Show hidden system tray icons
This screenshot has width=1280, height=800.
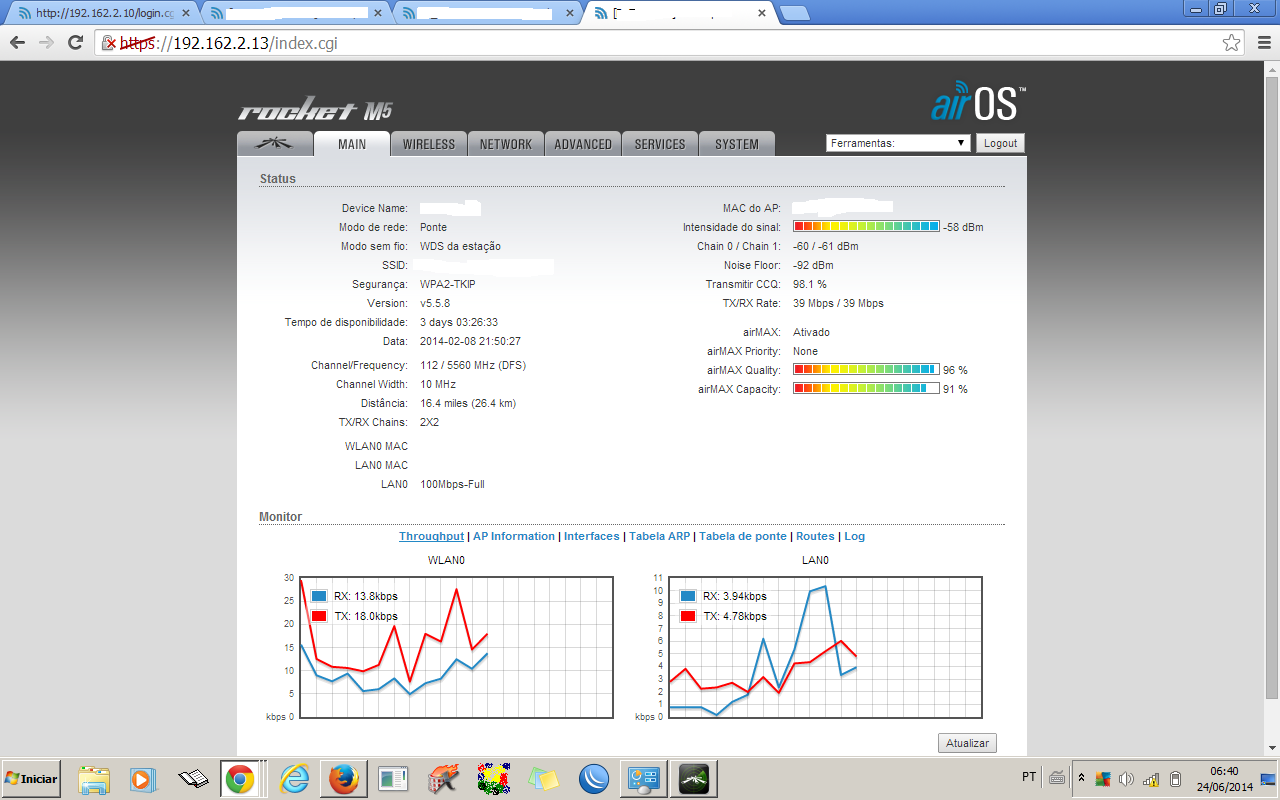[x=1081, y=778]
